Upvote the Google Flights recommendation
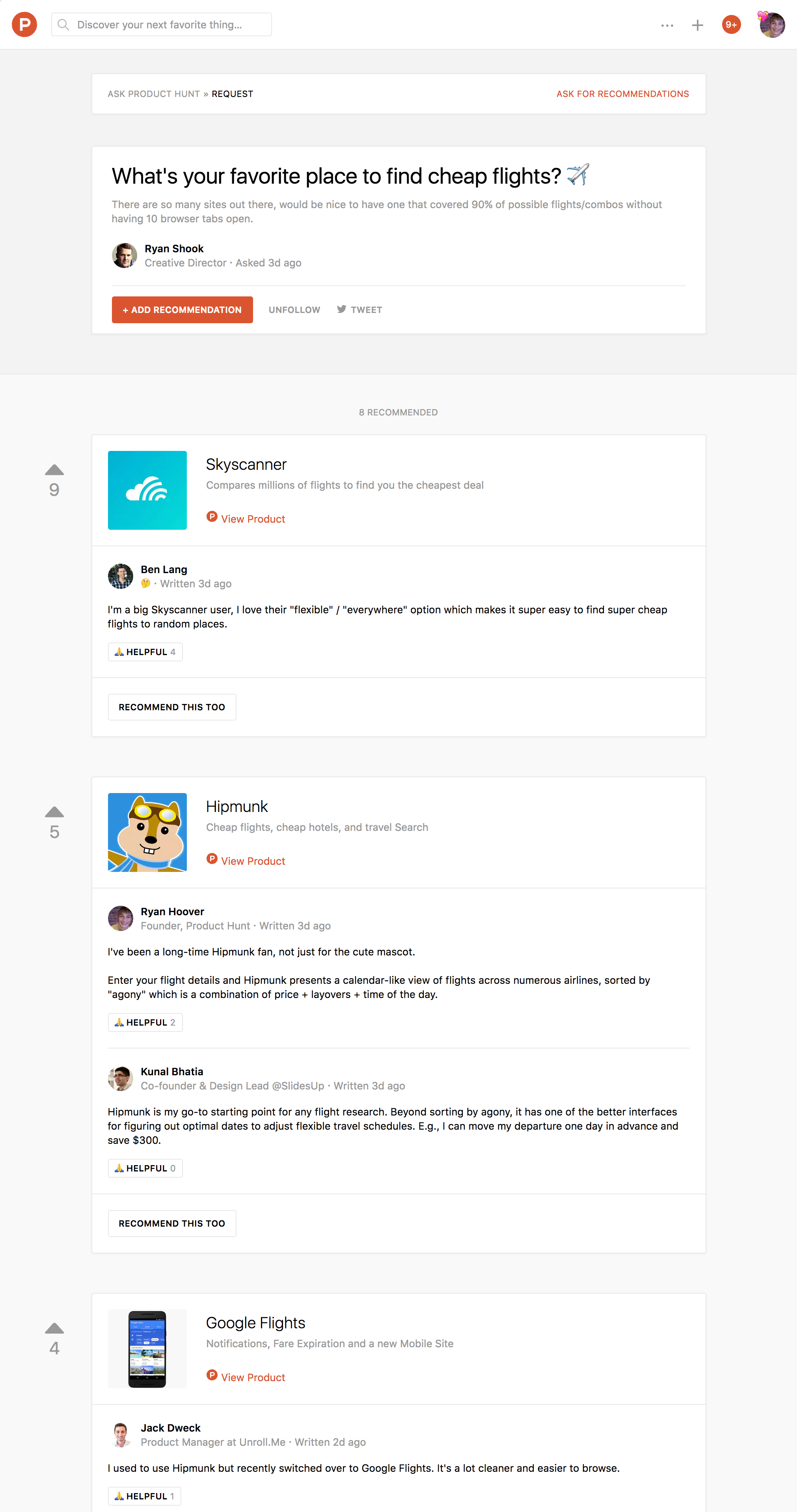 [54, 1329]
